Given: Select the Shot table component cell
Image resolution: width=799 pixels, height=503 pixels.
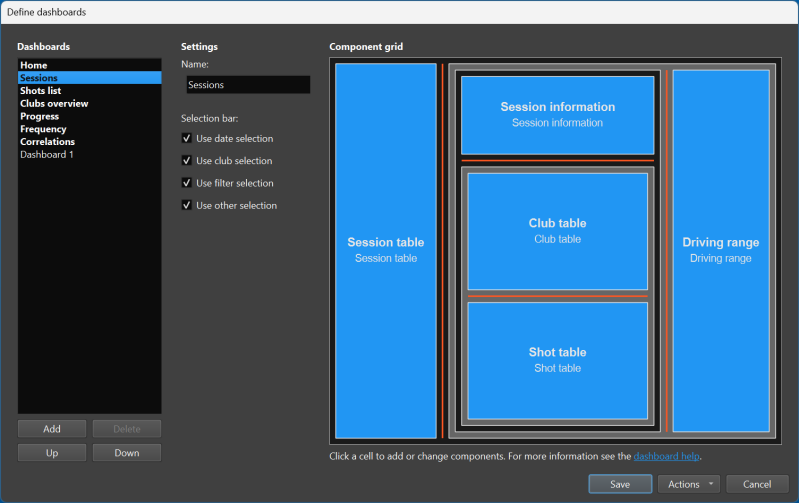Looking at the screenshot, I should pyautogui.click(x=557, y=360).
